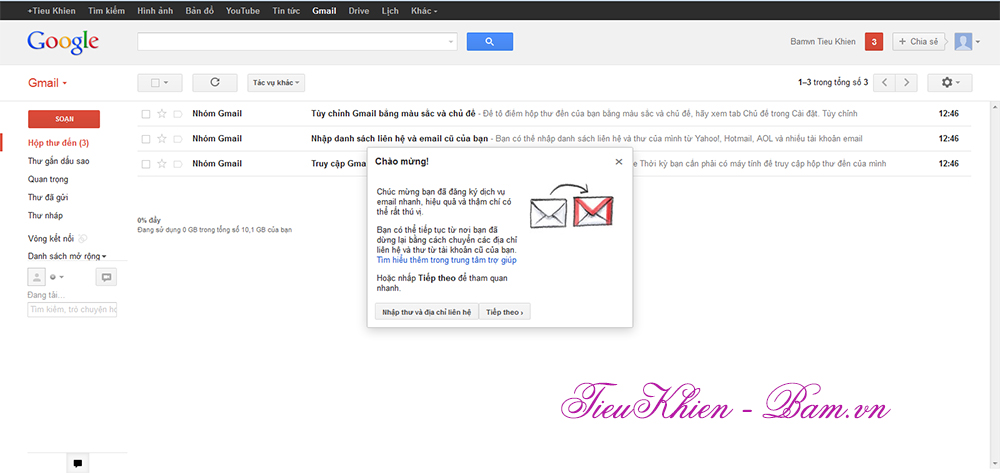Click the profile avatar picture
The height and width of the screenshot is (473, 1000).
[963, 41]
